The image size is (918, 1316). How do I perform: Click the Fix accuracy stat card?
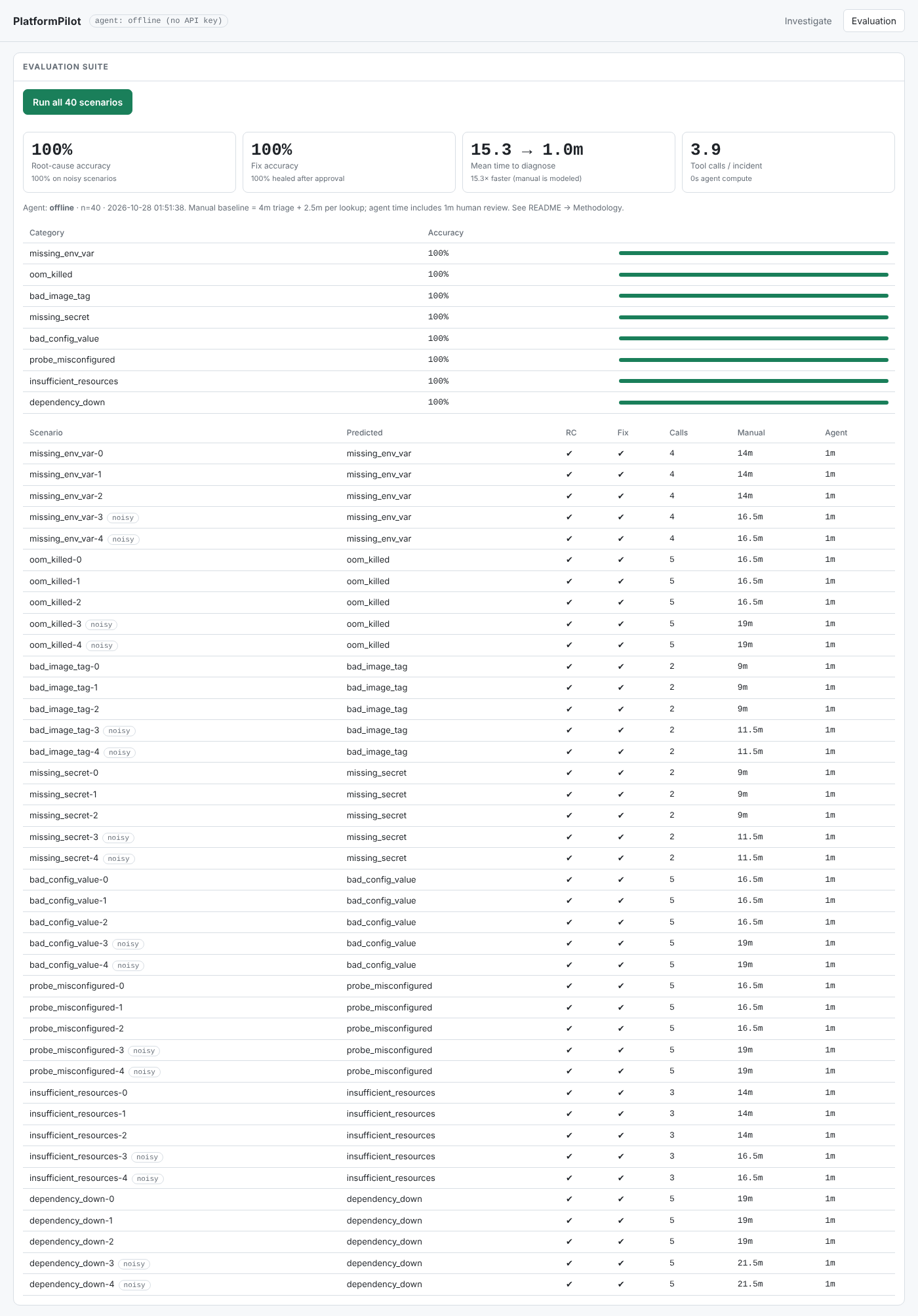click(x=349, y=162)
